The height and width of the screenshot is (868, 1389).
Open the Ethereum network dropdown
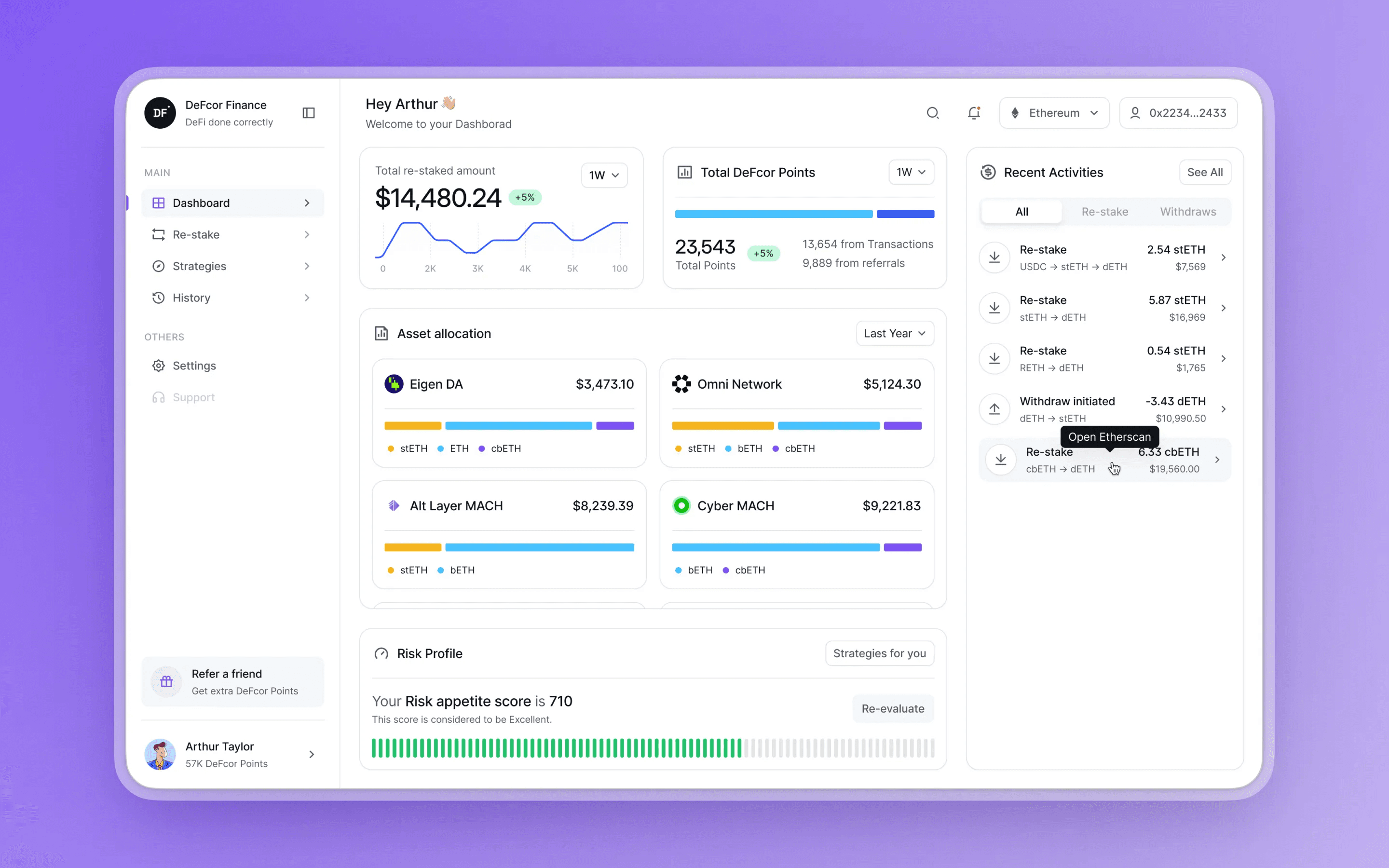1054,113
